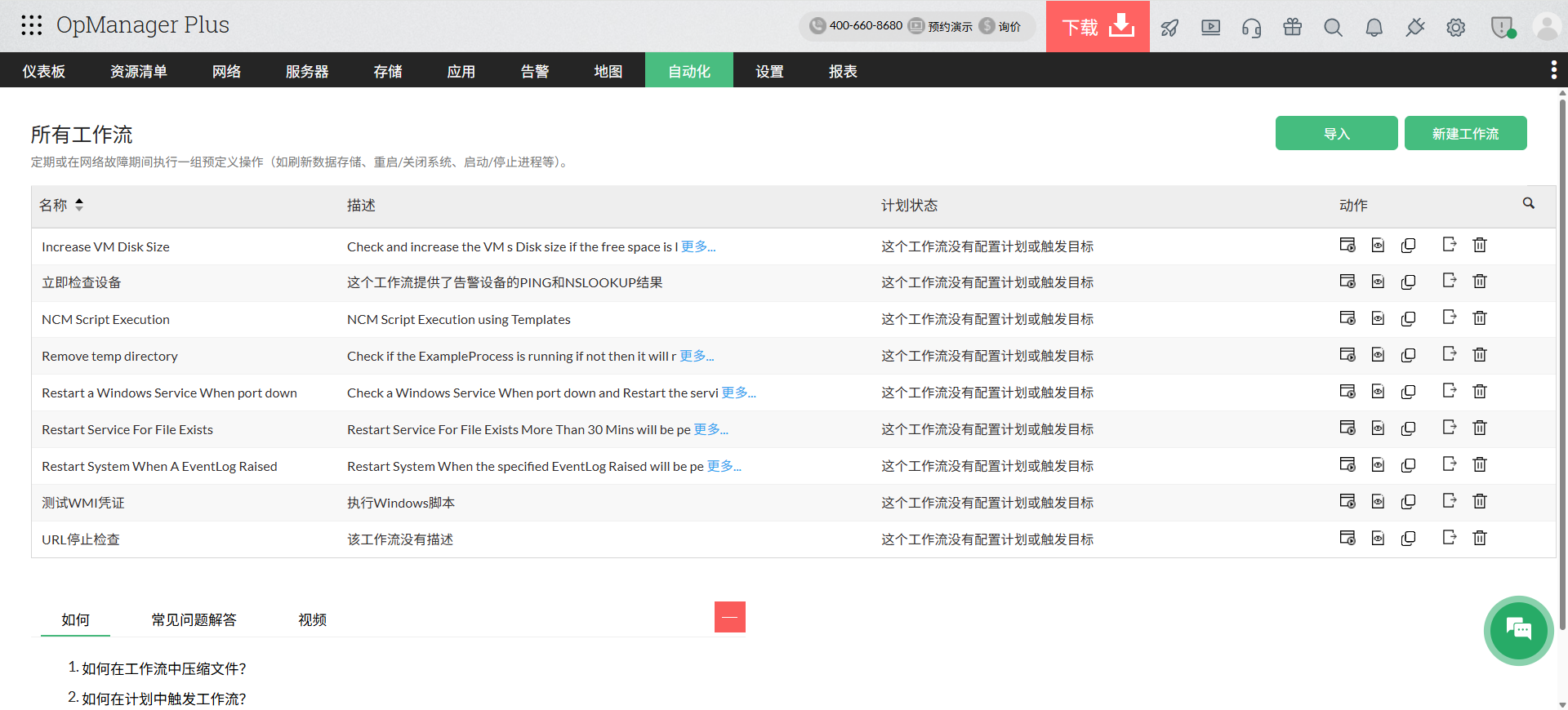The height and width of the screenshot is (710, 1568).
Task: Open the 资源清单 menu
Action: pyautogui.click(x=139, y=71)
